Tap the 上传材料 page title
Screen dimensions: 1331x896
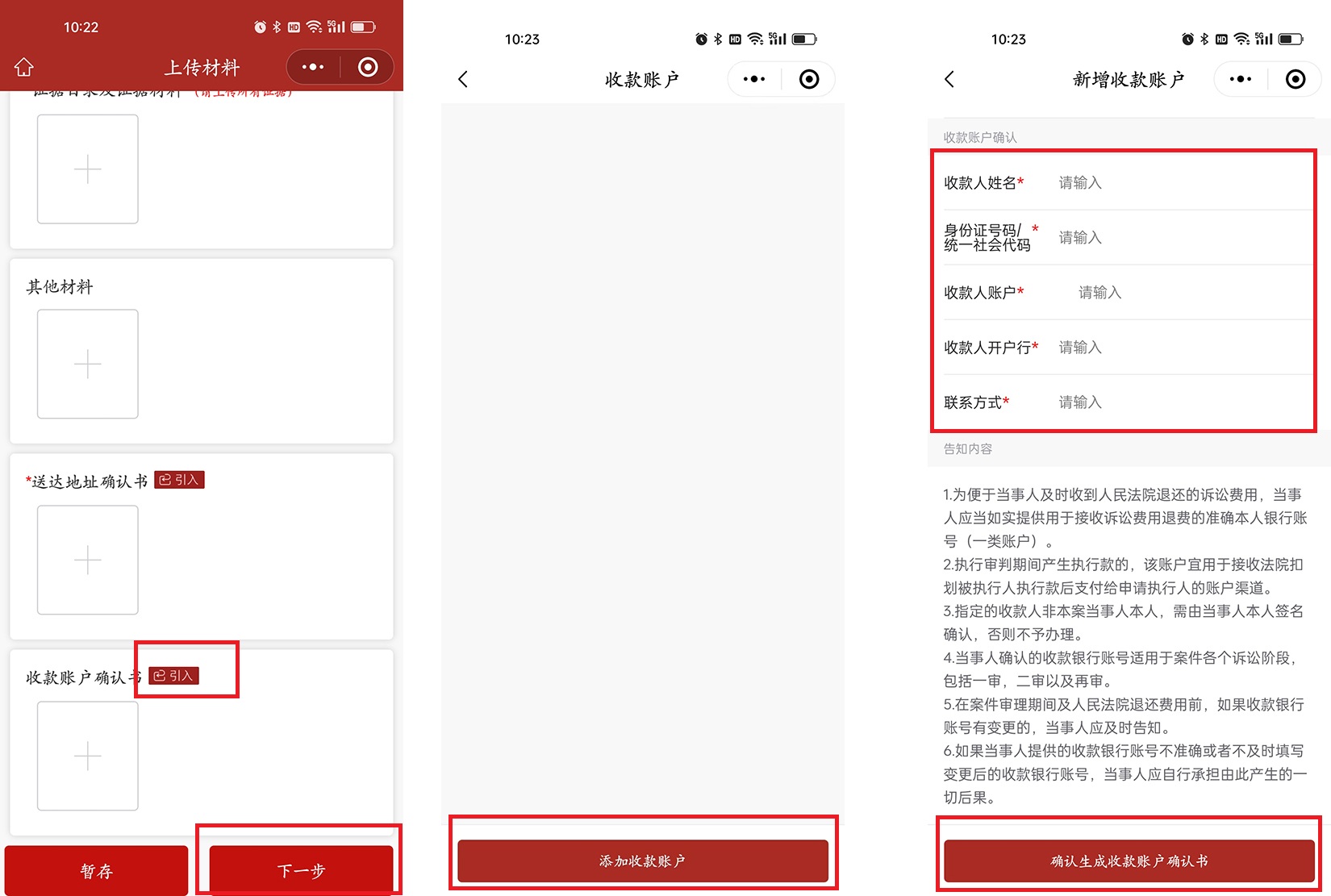coord(202,68)
